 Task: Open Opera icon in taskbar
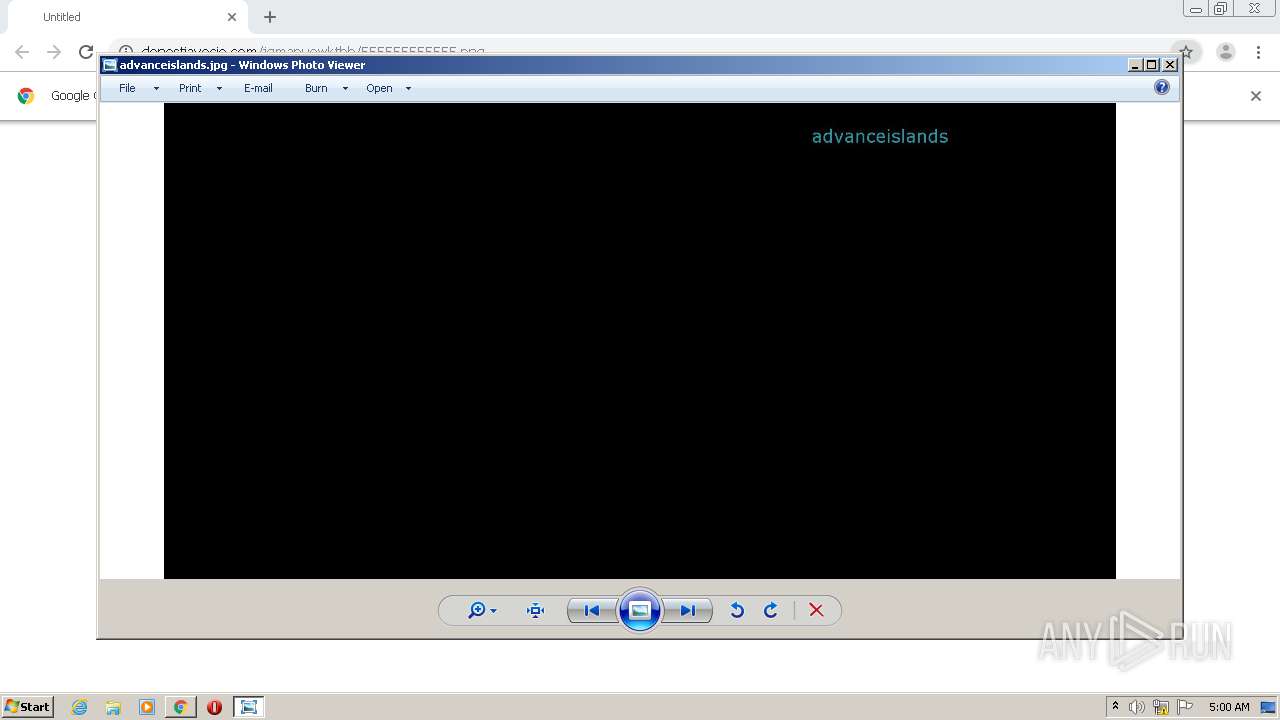(x=214, y=707)
